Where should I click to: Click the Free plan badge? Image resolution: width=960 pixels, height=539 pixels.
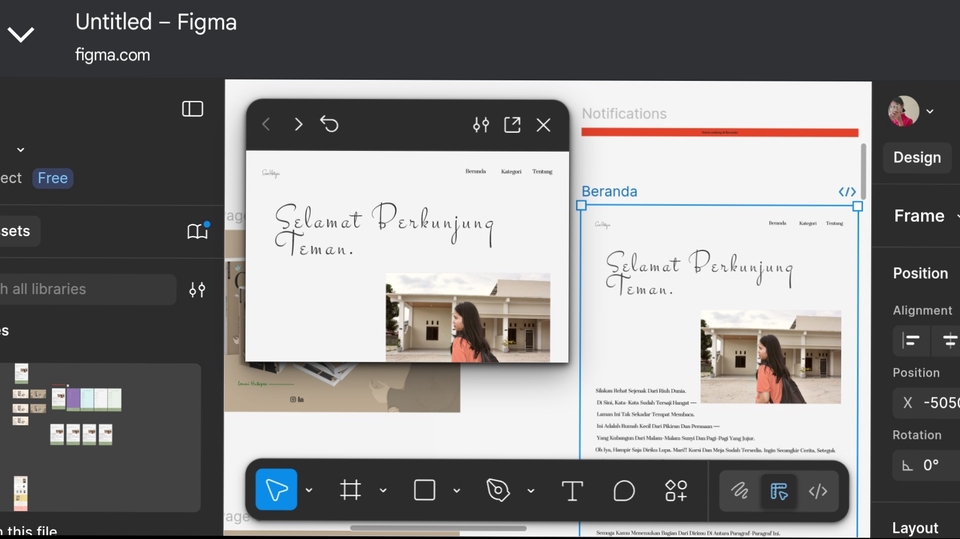tap(52, 178)
